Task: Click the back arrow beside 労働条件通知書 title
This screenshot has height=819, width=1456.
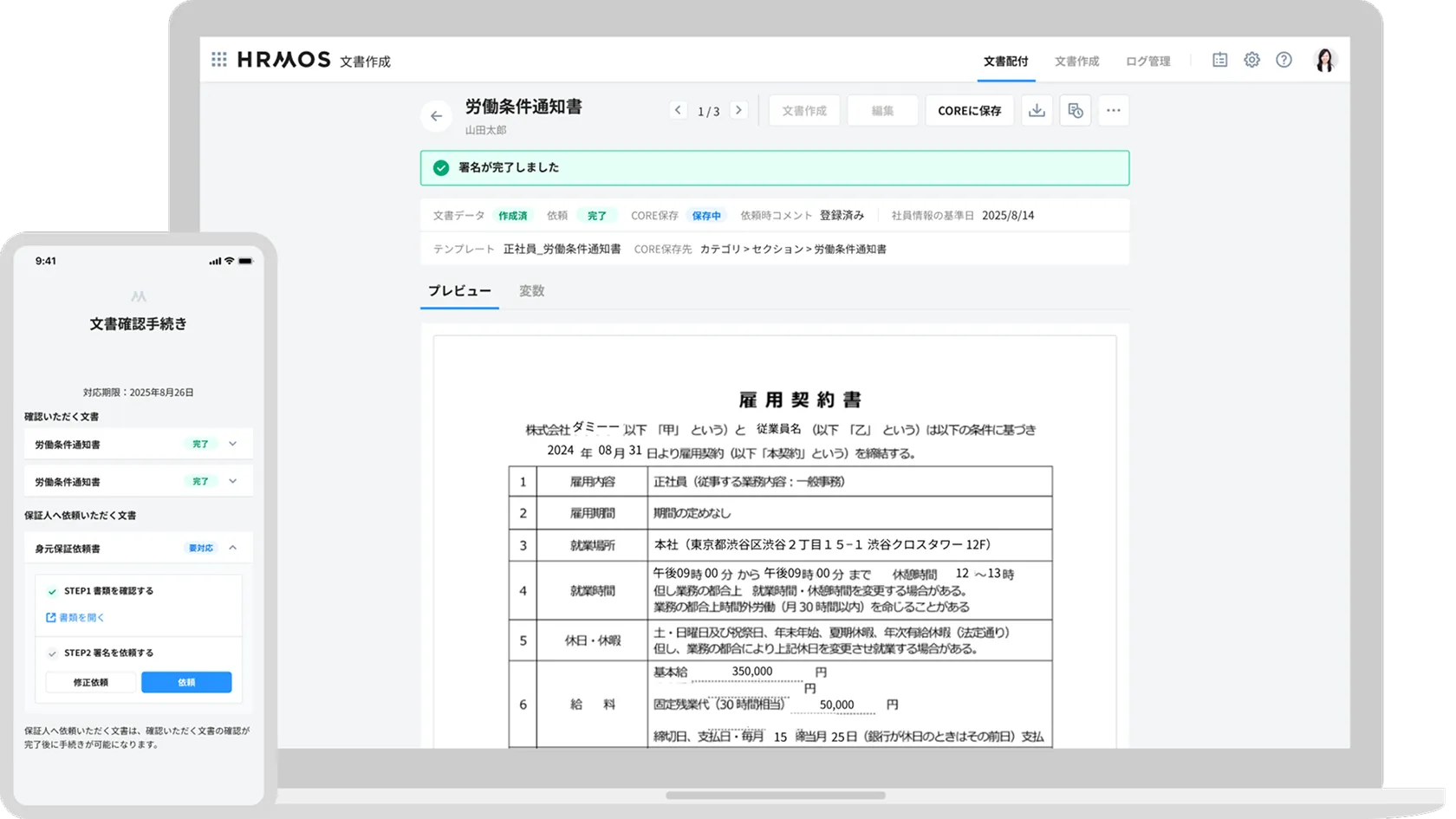Action: (436, 115)
